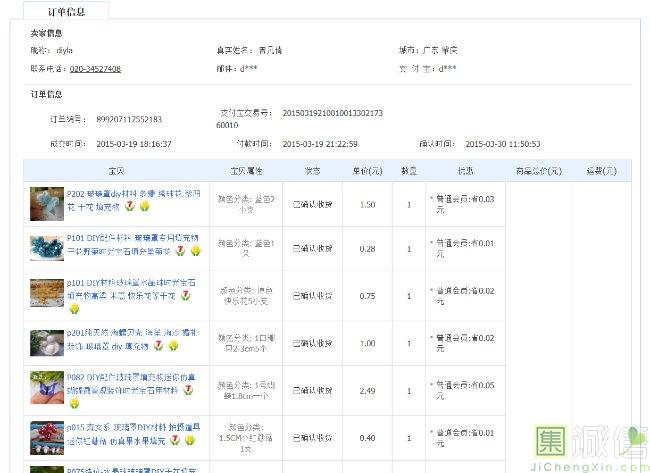650x473 pixels.
Task: Click the red 7-day return icon on P202 item
Action: click(x=129, y=206)
